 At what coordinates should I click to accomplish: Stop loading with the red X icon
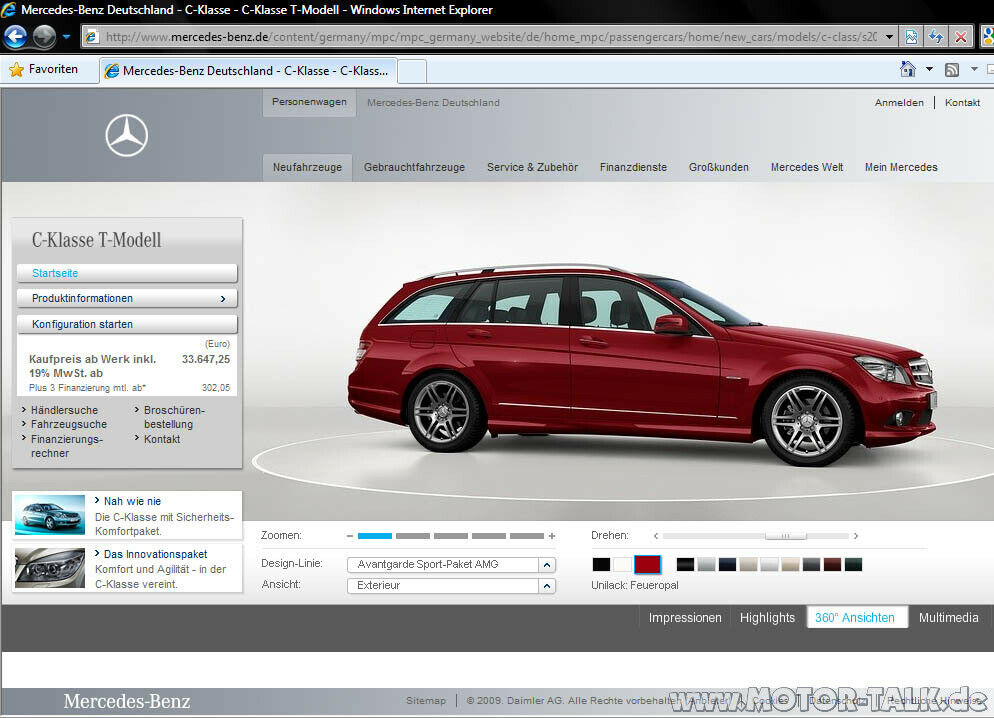point(960,37)
